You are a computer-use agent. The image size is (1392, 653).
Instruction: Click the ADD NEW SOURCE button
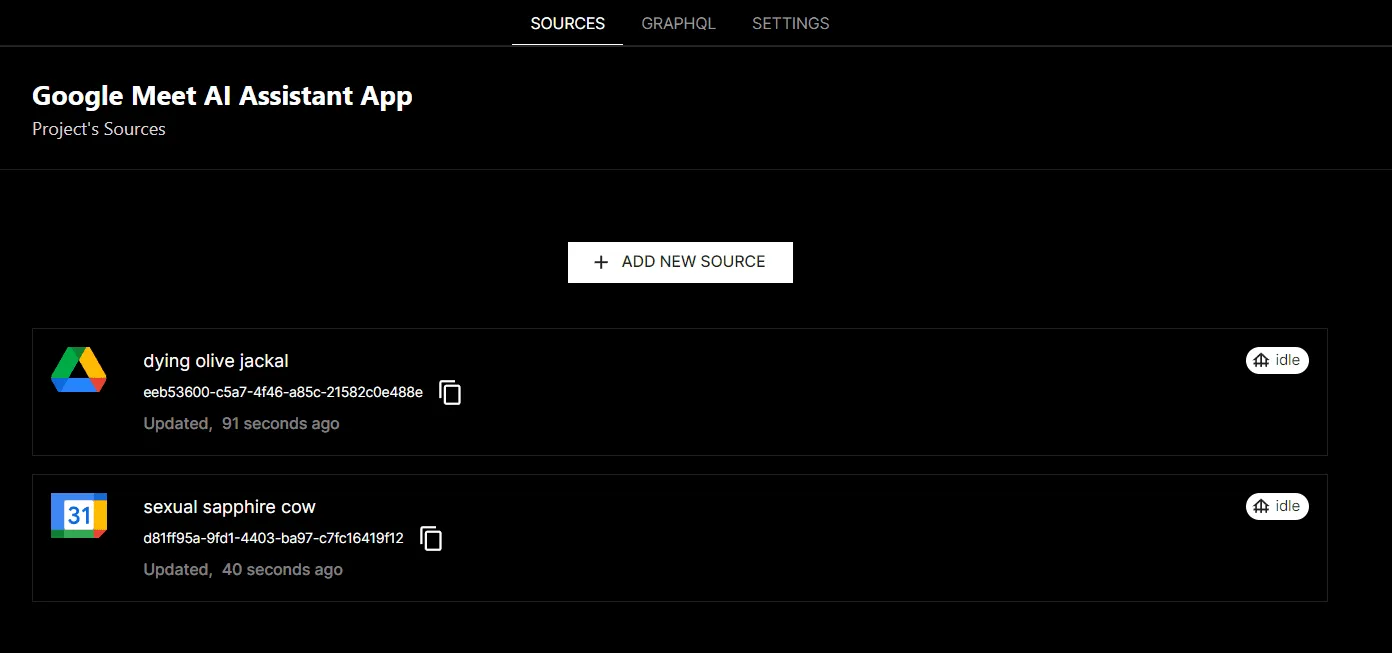[680, 262]
